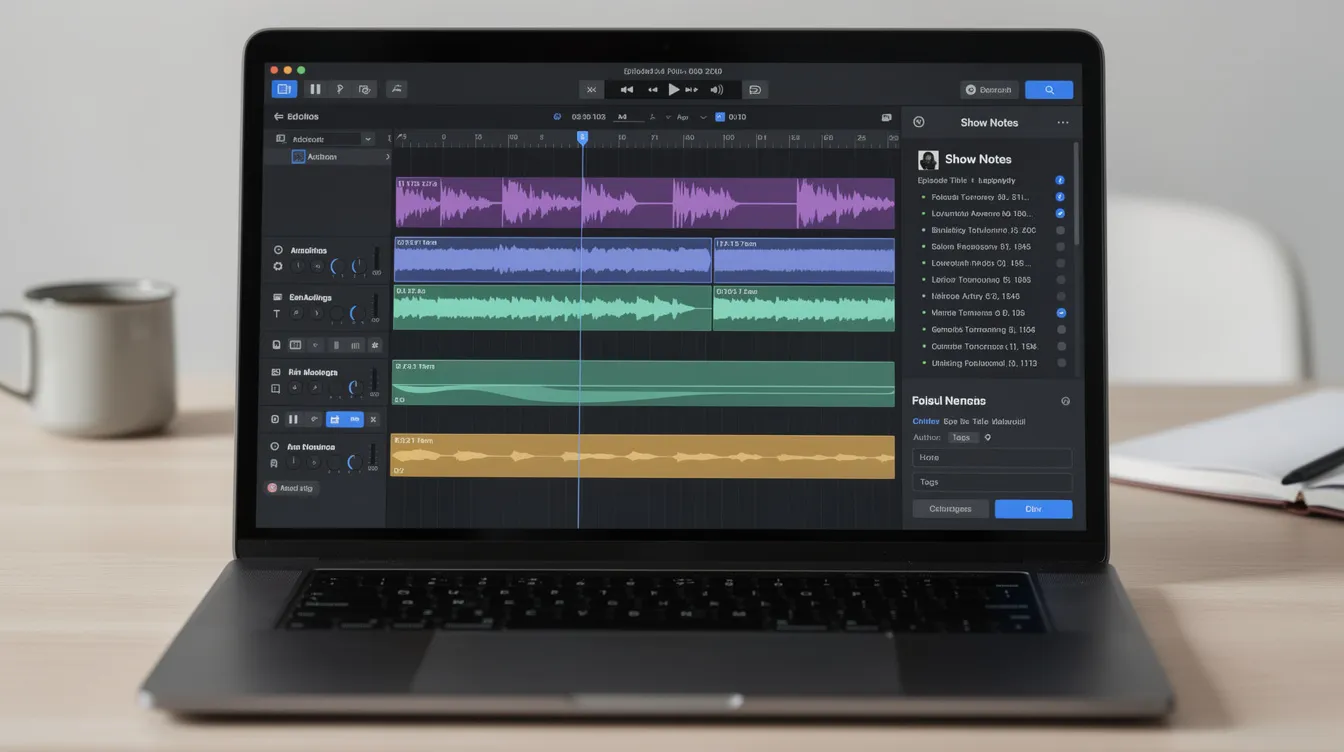
Task: Click the note icon below third track's image icon
Action: coord(276,389)
